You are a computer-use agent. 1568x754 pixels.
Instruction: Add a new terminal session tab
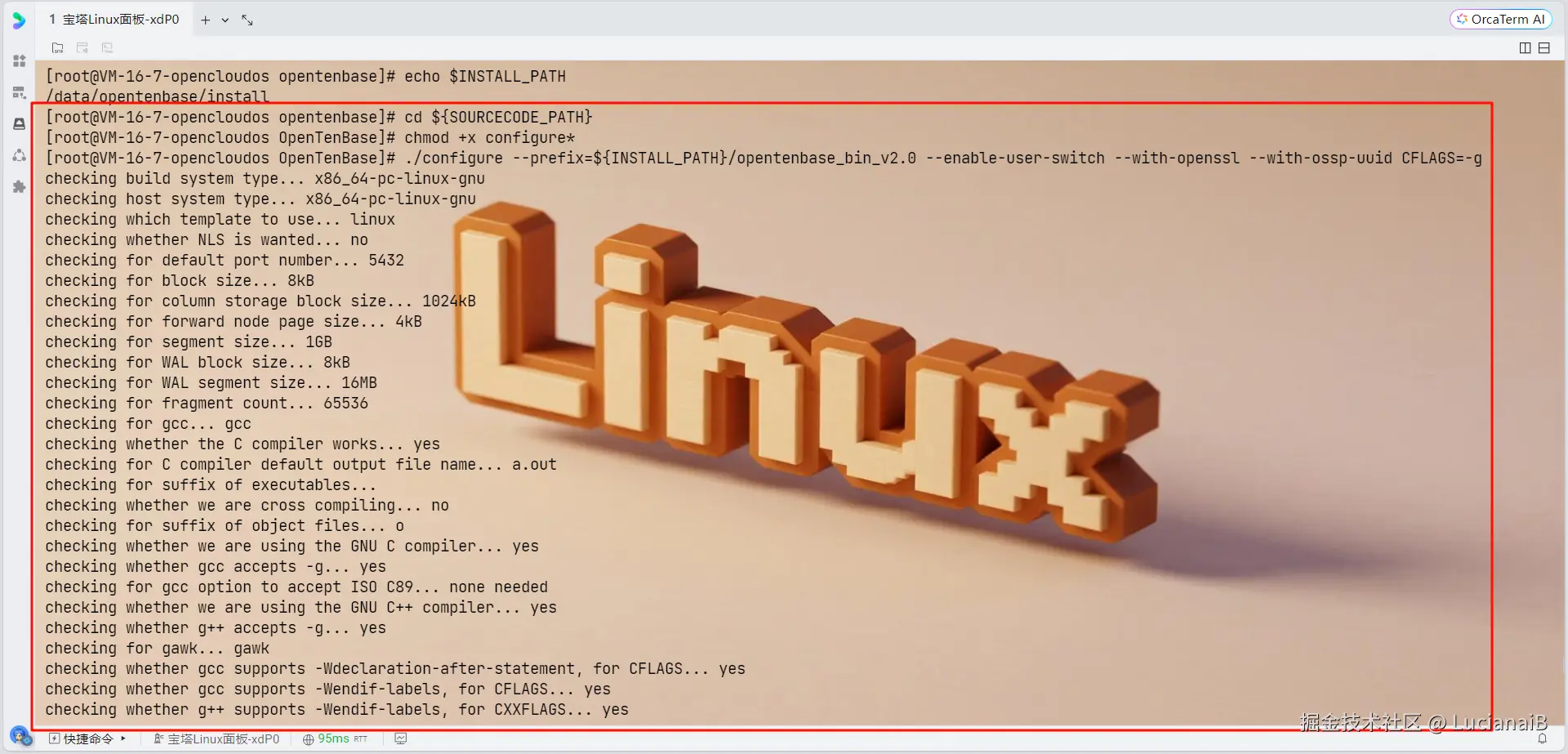(205, 20)
